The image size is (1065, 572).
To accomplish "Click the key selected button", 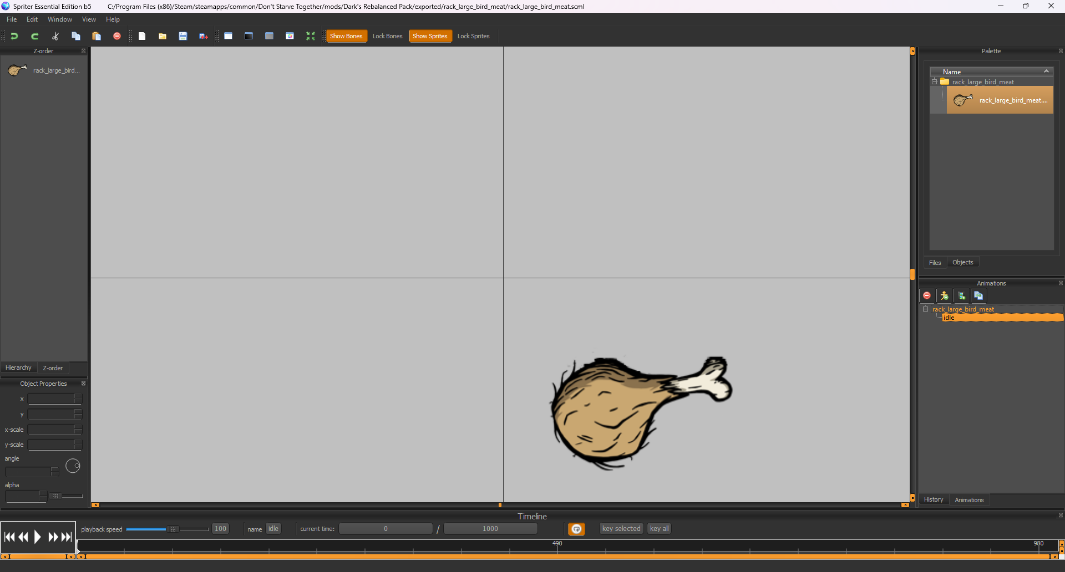I will point(621,529).
